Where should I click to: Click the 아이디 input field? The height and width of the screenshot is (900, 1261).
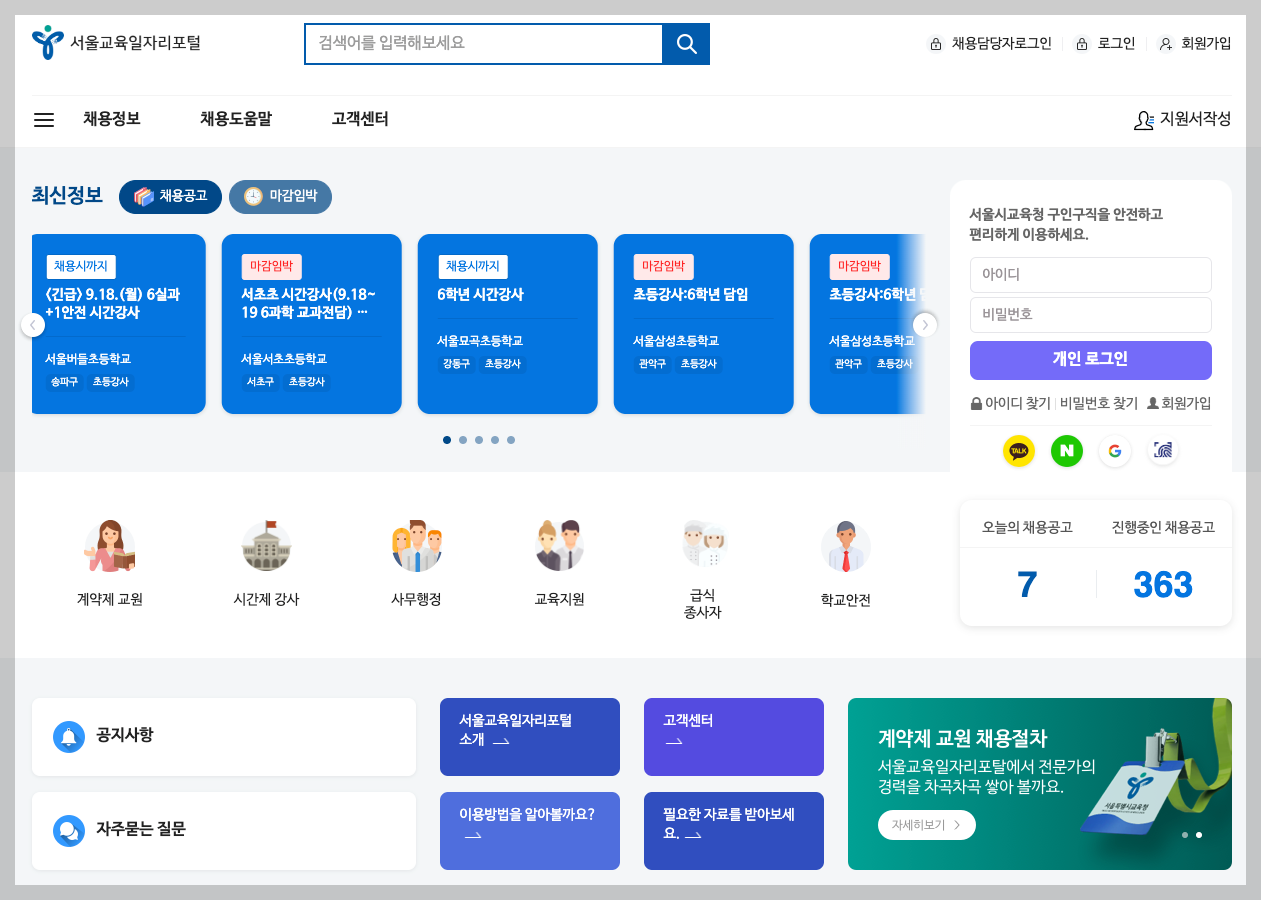1090,275
